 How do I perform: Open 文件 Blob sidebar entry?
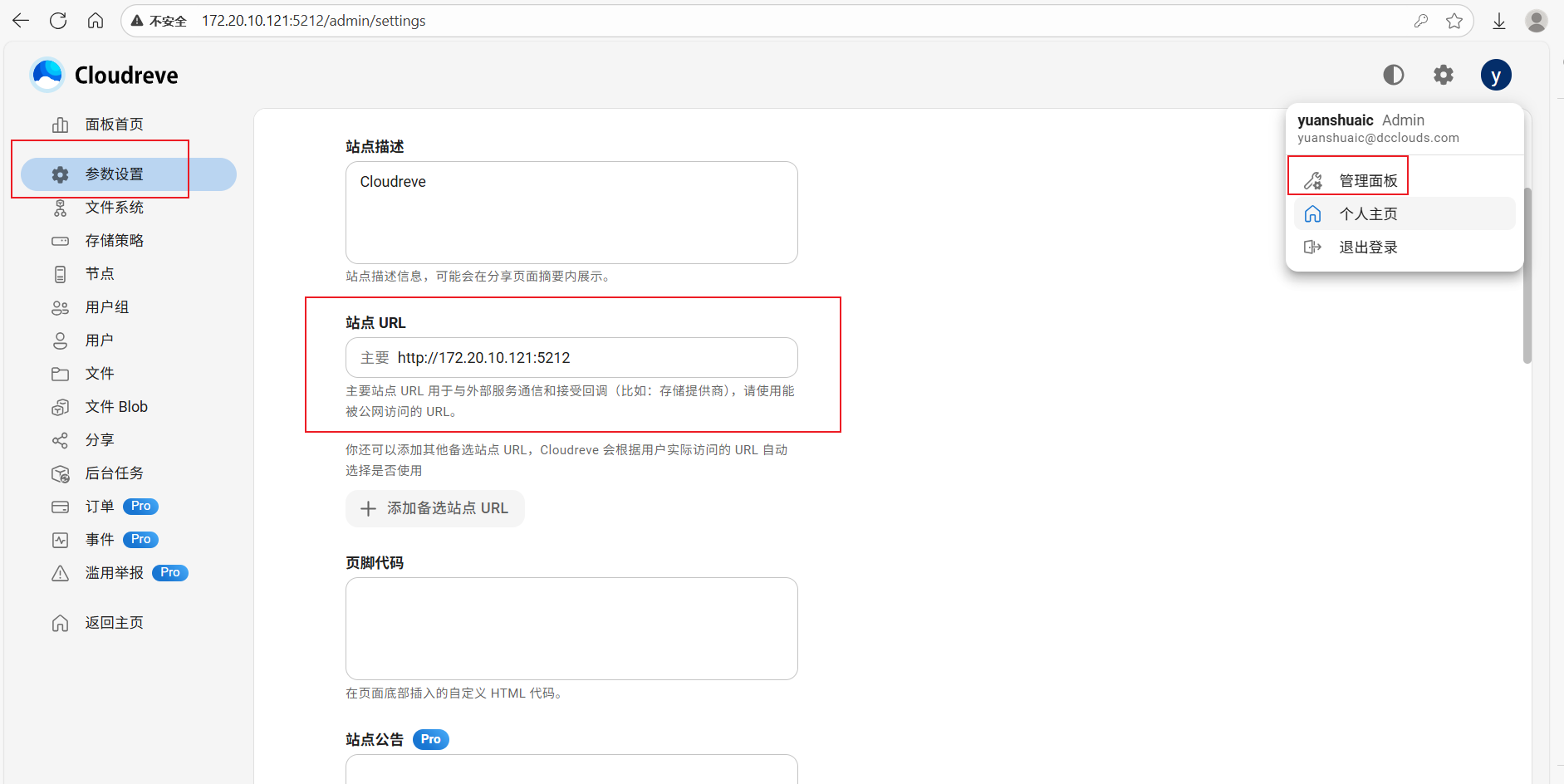click(x=129, y=407)
